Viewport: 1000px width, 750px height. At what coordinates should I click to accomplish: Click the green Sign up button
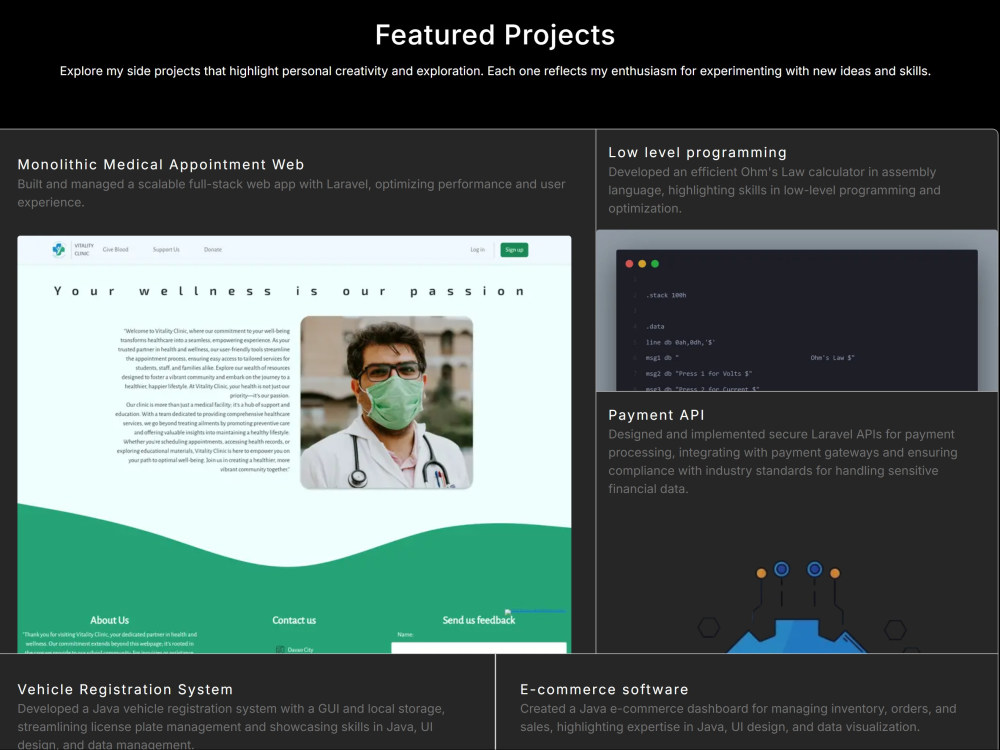(514, 249)
